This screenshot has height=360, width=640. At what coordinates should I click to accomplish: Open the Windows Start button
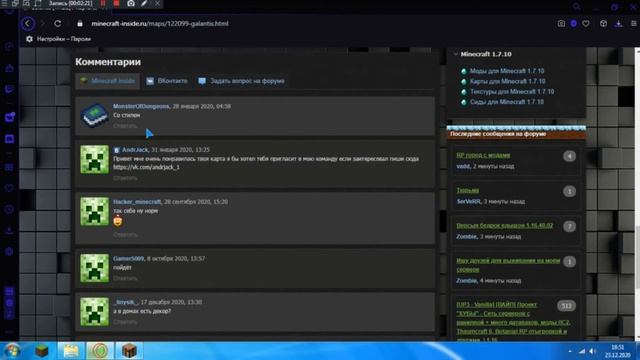12,351
